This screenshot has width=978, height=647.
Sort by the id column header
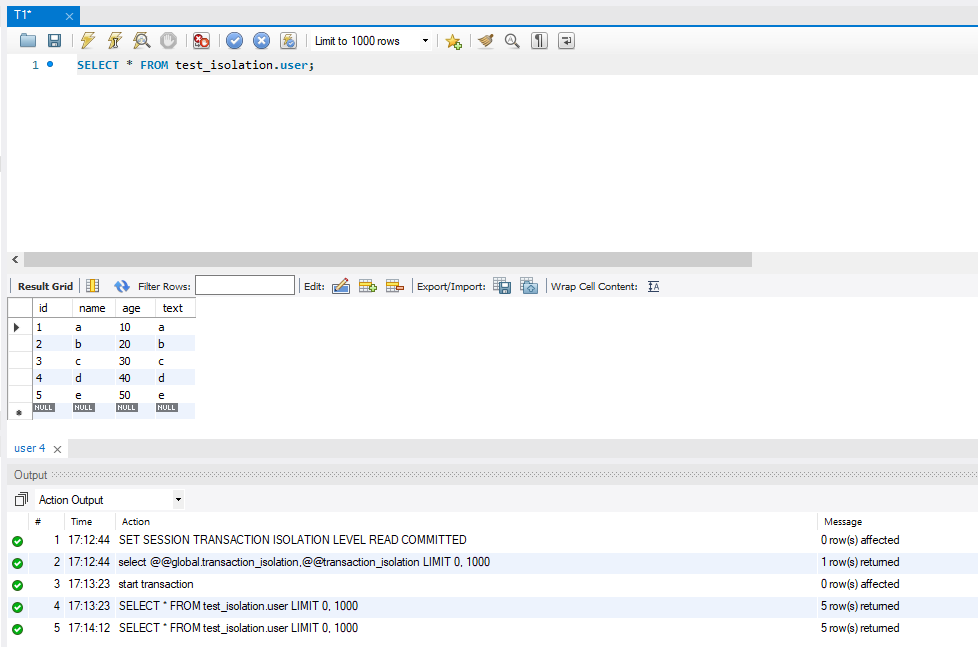pos(52,308)
